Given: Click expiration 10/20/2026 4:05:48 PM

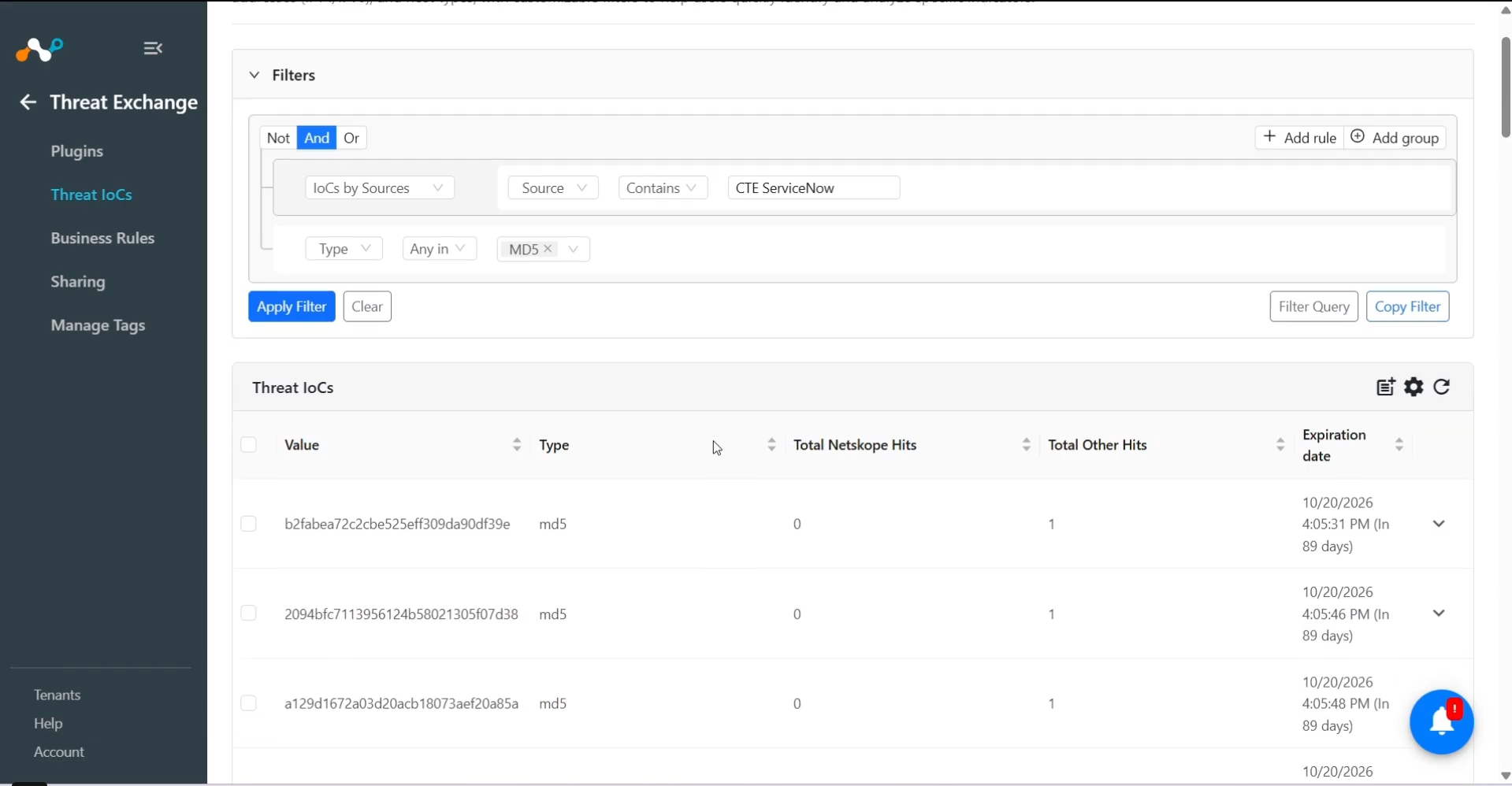Looking at the screenshot, I should 1346,703.
